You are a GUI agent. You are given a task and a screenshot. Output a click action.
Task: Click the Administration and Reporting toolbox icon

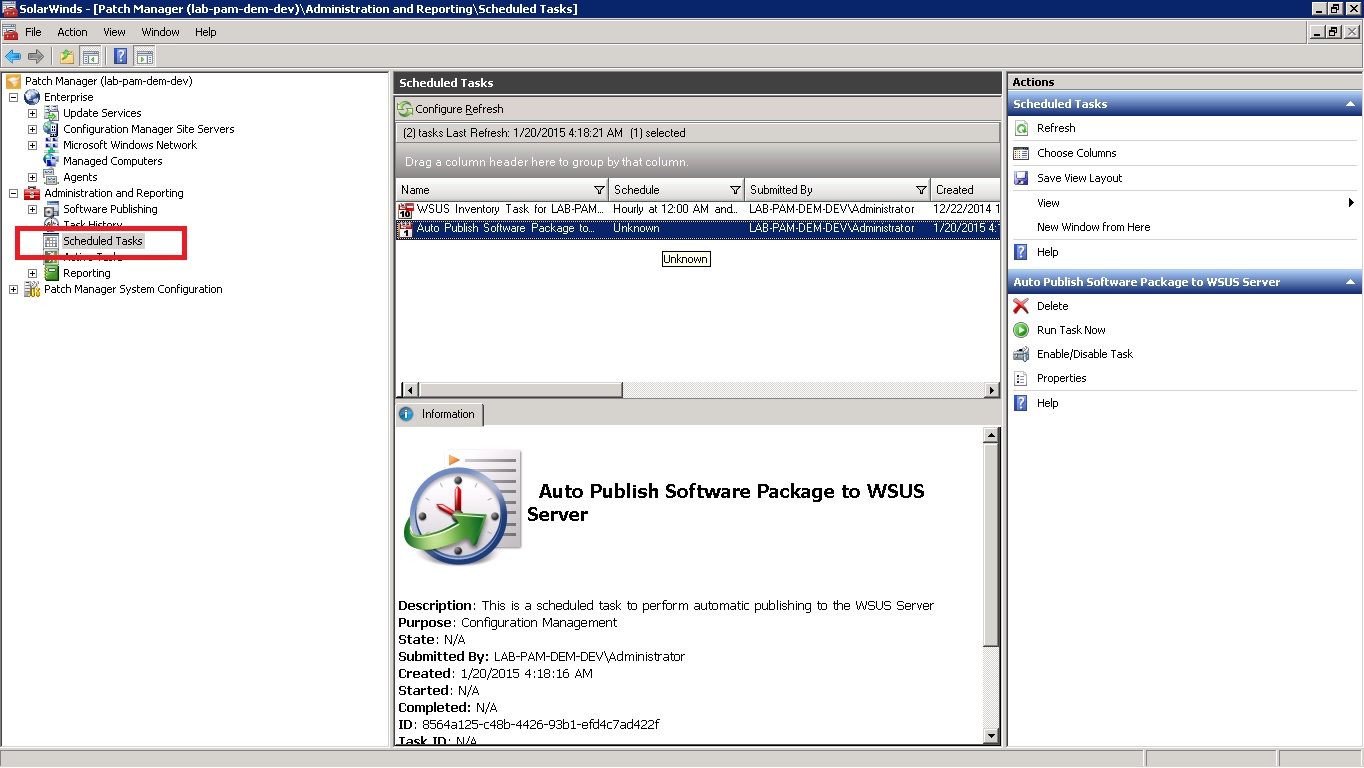32,193
